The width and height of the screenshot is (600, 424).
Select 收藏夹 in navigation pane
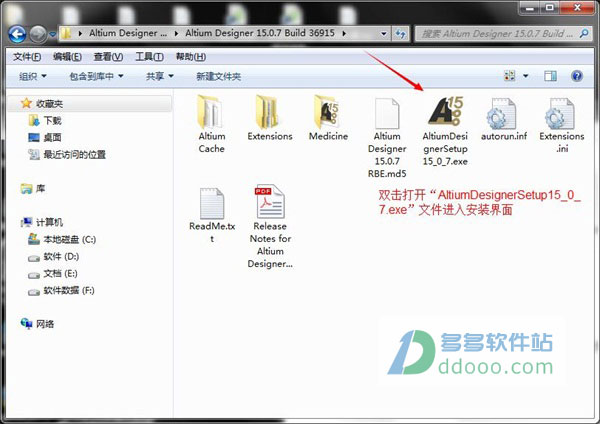49,104
